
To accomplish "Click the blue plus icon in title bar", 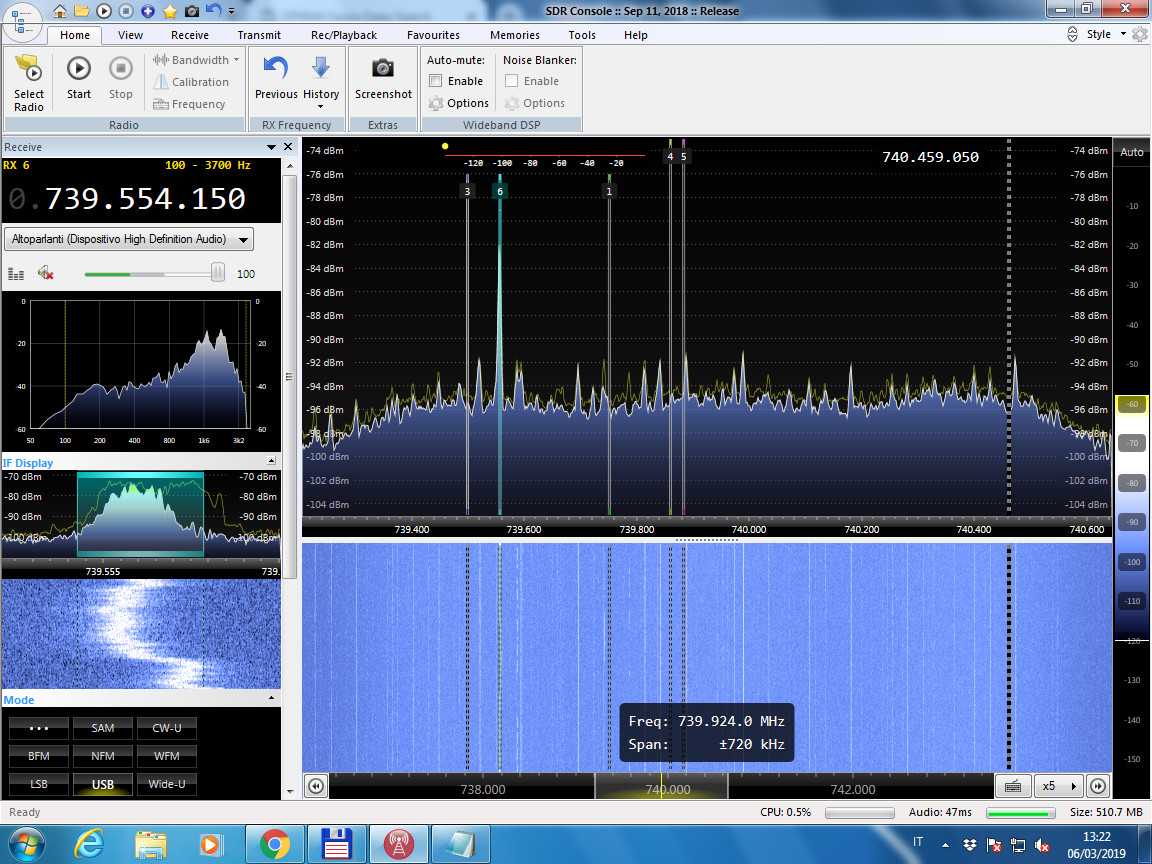I will point(148,11).
